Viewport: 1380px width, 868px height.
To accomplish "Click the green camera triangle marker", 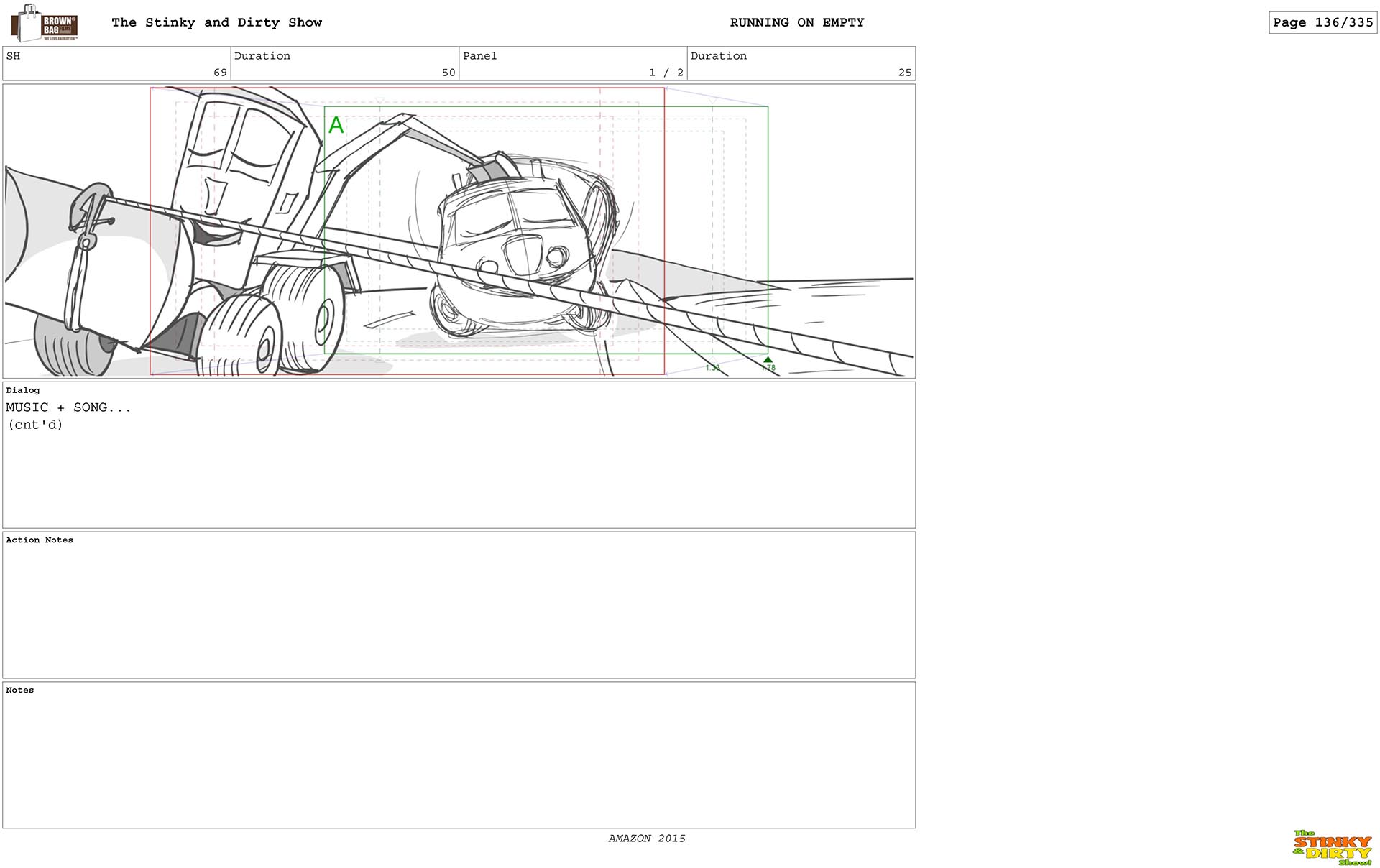I will [x=768, y=360].
